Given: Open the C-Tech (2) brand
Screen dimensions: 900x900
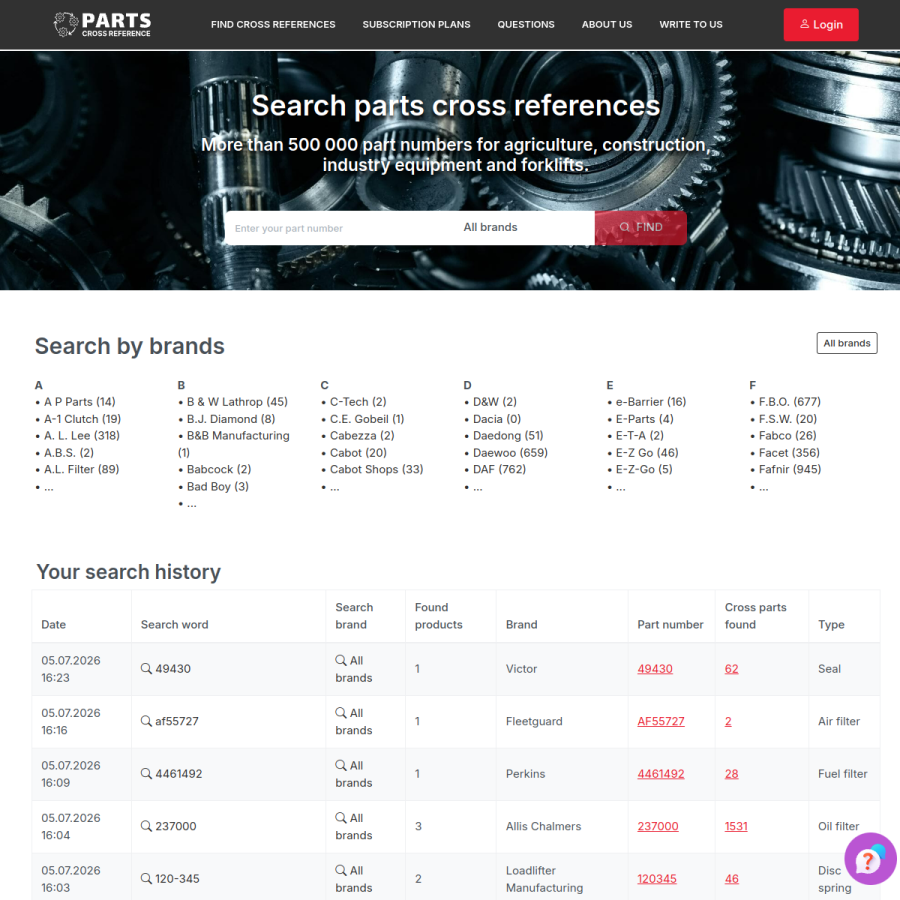Looking at the screenshot, I should click(x=358, y=402).
